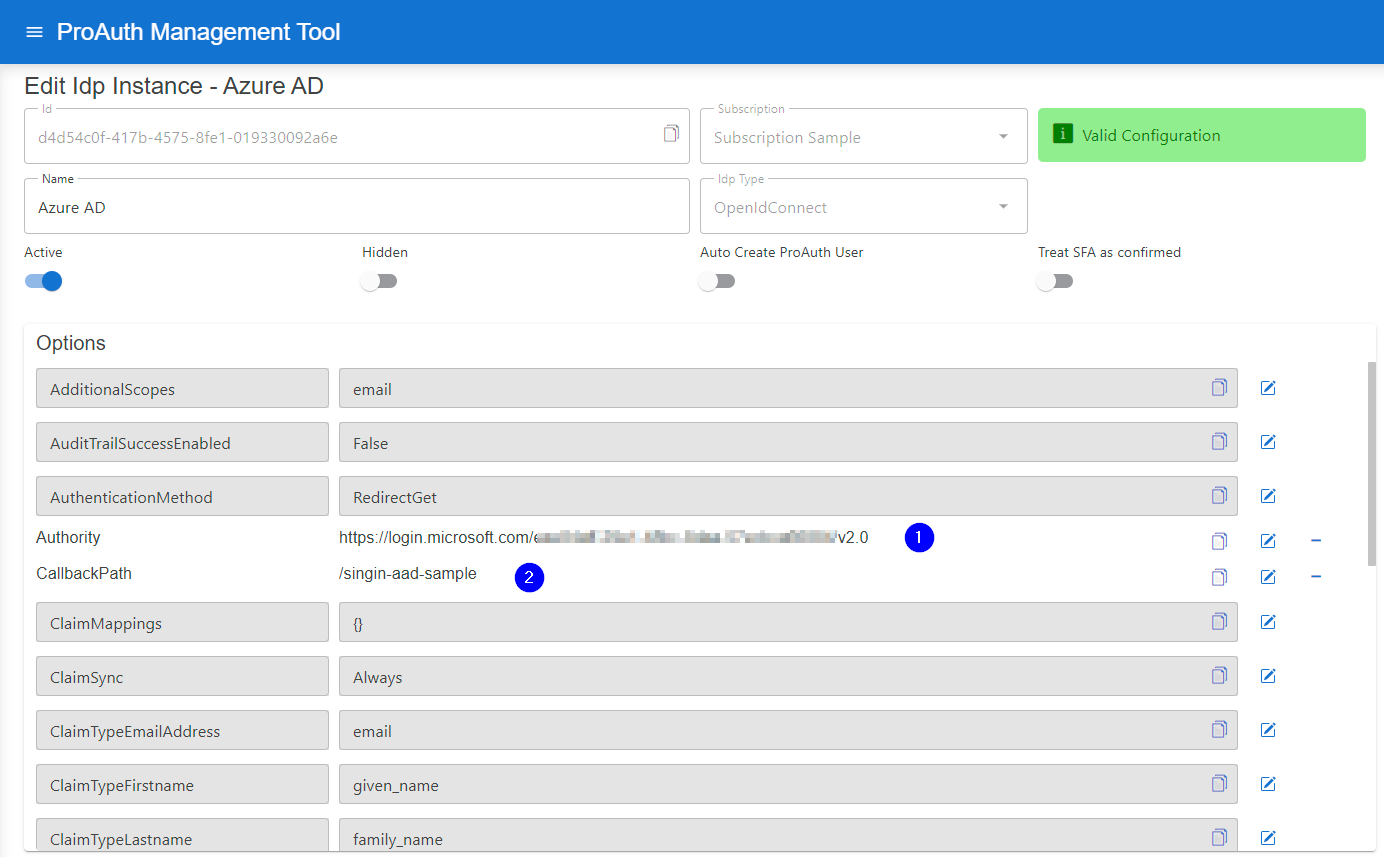
Task: Copy the Authority URL using copy icon
Action: (x=1218, y=540)
